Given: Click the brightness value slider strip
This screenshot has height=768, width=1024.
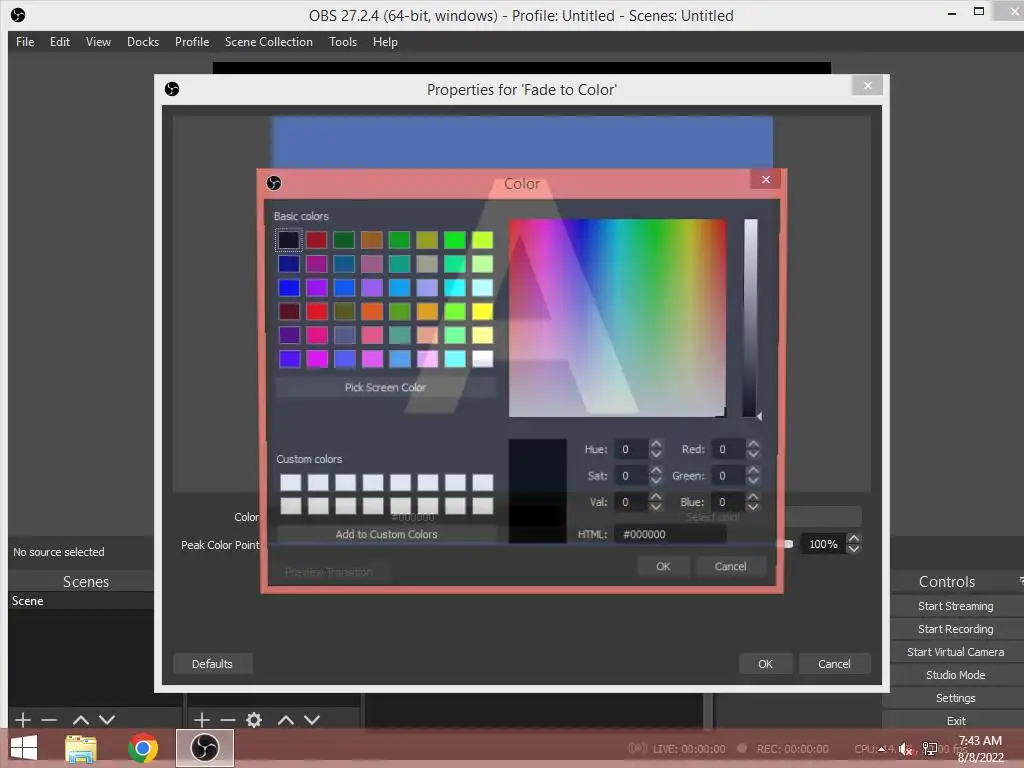Looking at the screenshot, I should (x=750, y=318).
